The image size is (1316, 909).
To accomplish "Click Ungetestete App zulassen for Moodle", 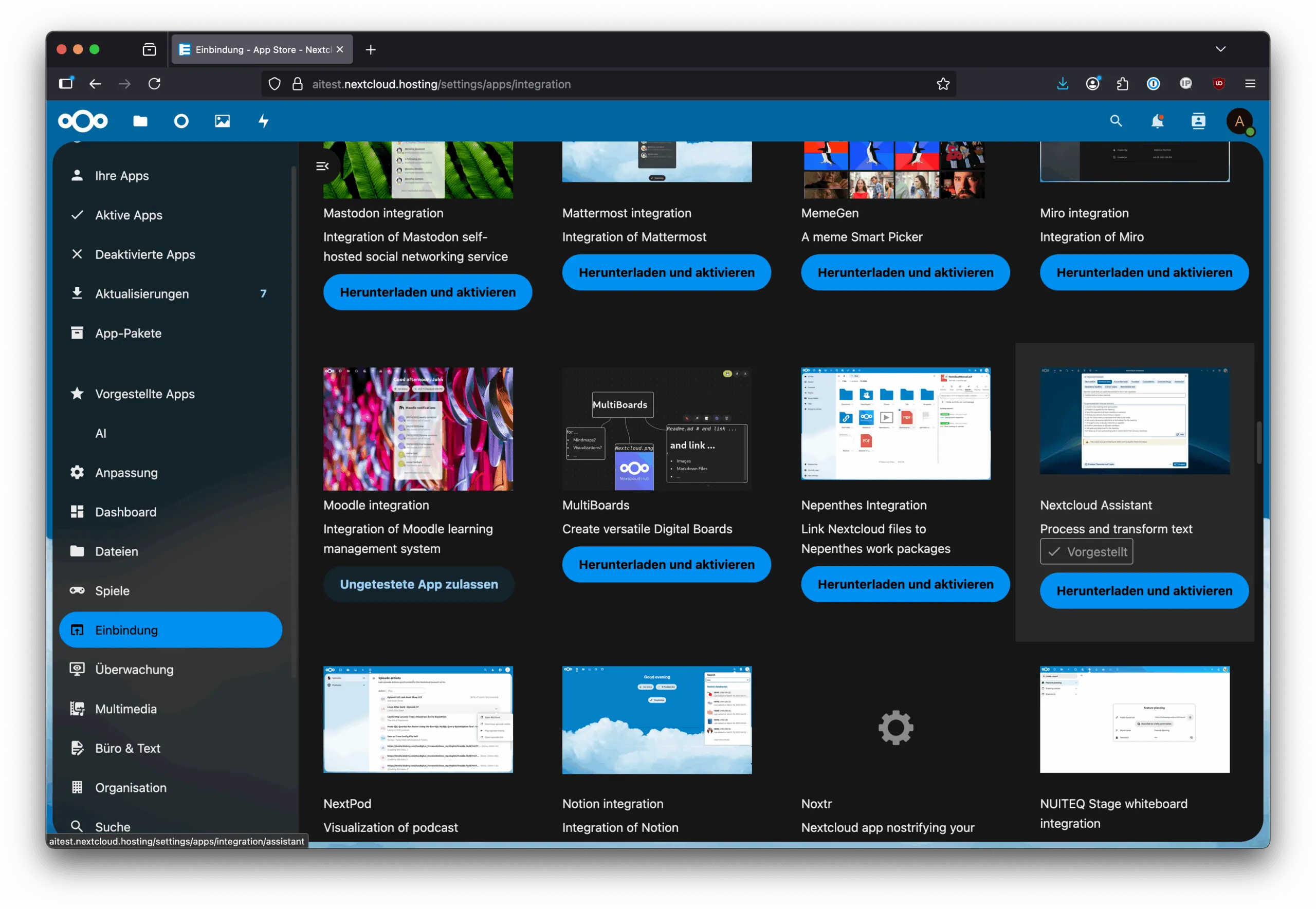I will tap(419, 584).
